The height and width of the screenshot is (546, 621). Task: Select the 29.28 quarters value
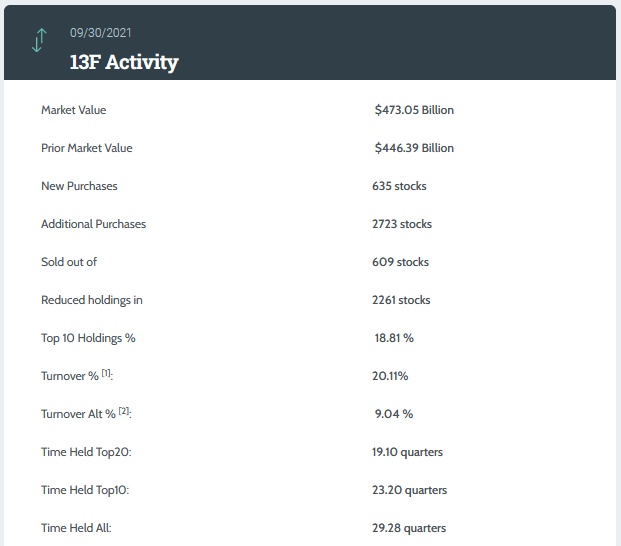(x=409, y=528)
